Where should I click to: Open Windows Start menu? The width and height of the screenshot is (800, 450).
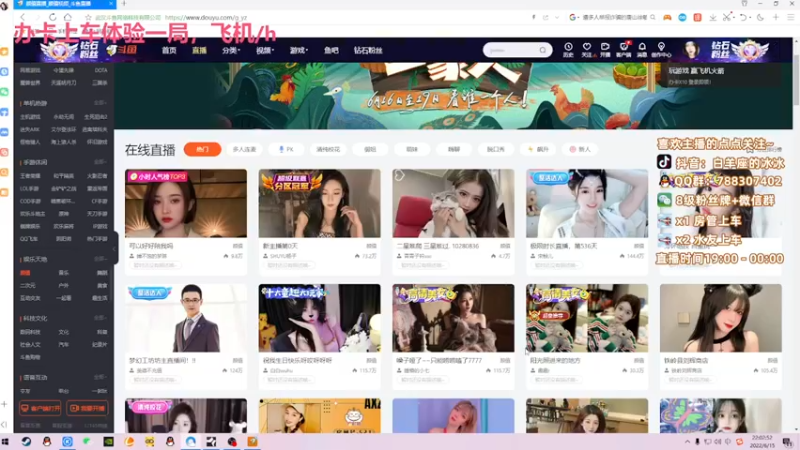[x=6, y=441]
